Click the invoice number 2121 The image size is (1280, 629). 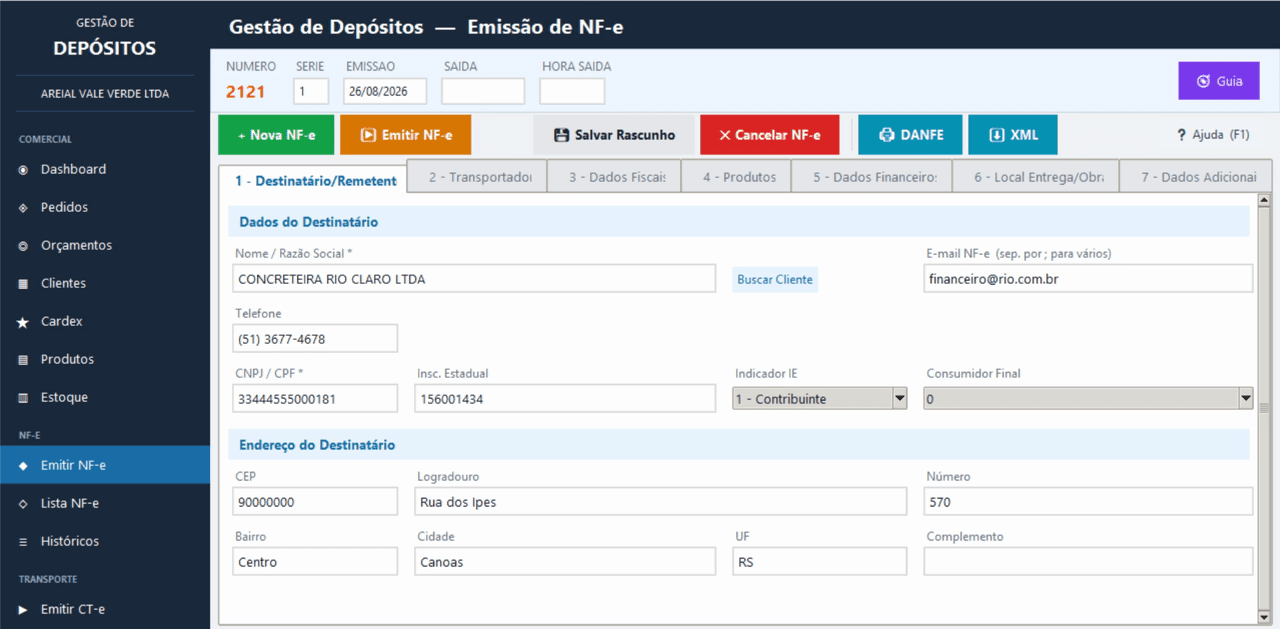point(245,92)
